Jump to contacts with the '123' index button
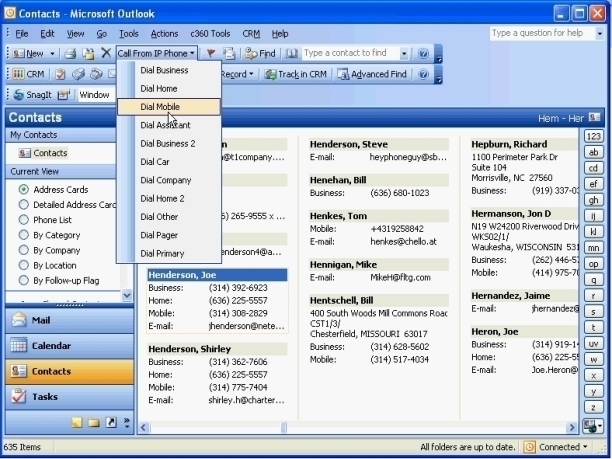The image size is (612, 459). point(593,136)
